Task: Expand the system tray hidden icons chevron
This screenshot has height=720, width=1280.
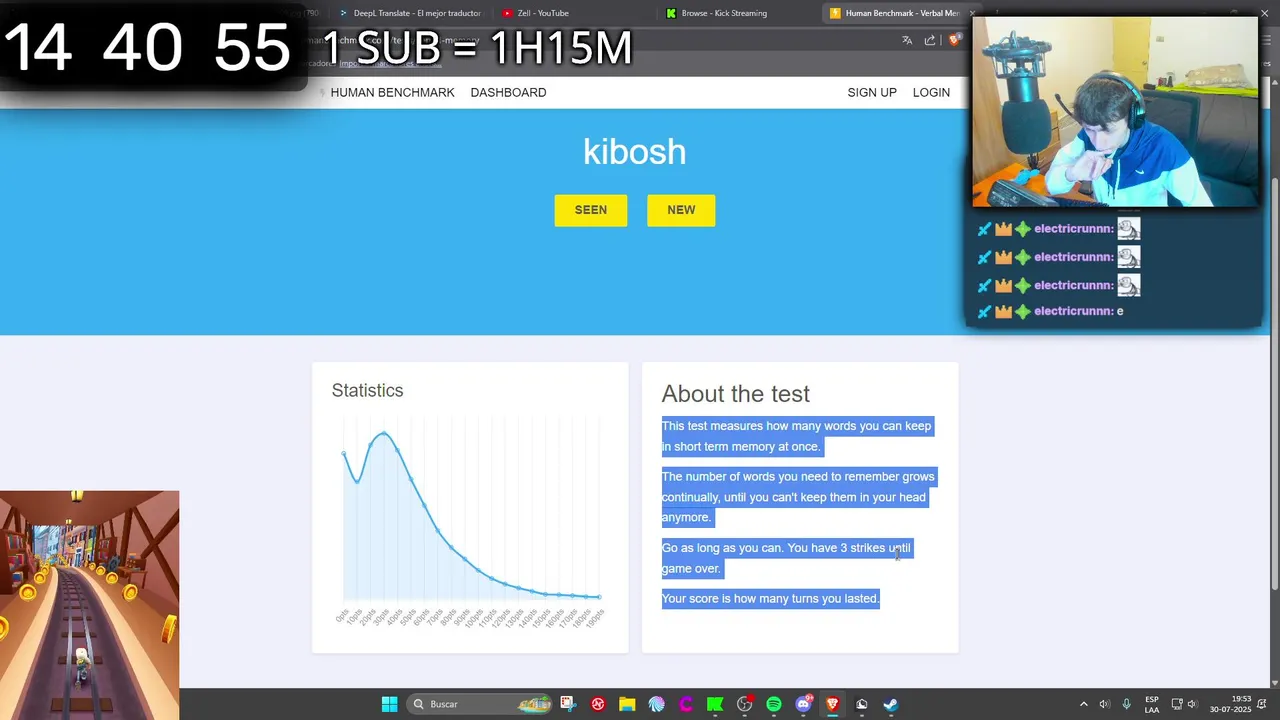Action: (x=1083, y=704)
